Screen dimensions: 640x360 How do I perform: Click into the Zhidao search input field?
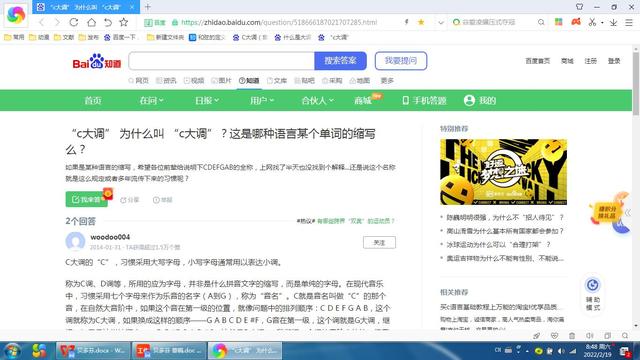(x=222, y=61)
